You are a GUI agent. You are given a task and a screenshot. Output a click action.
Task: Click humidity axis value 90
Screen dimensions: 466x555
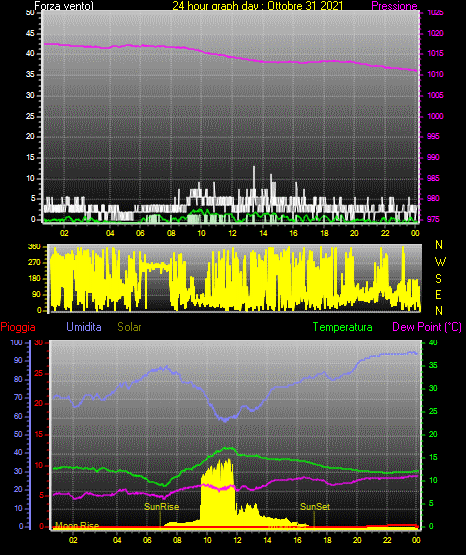(18, 360)
